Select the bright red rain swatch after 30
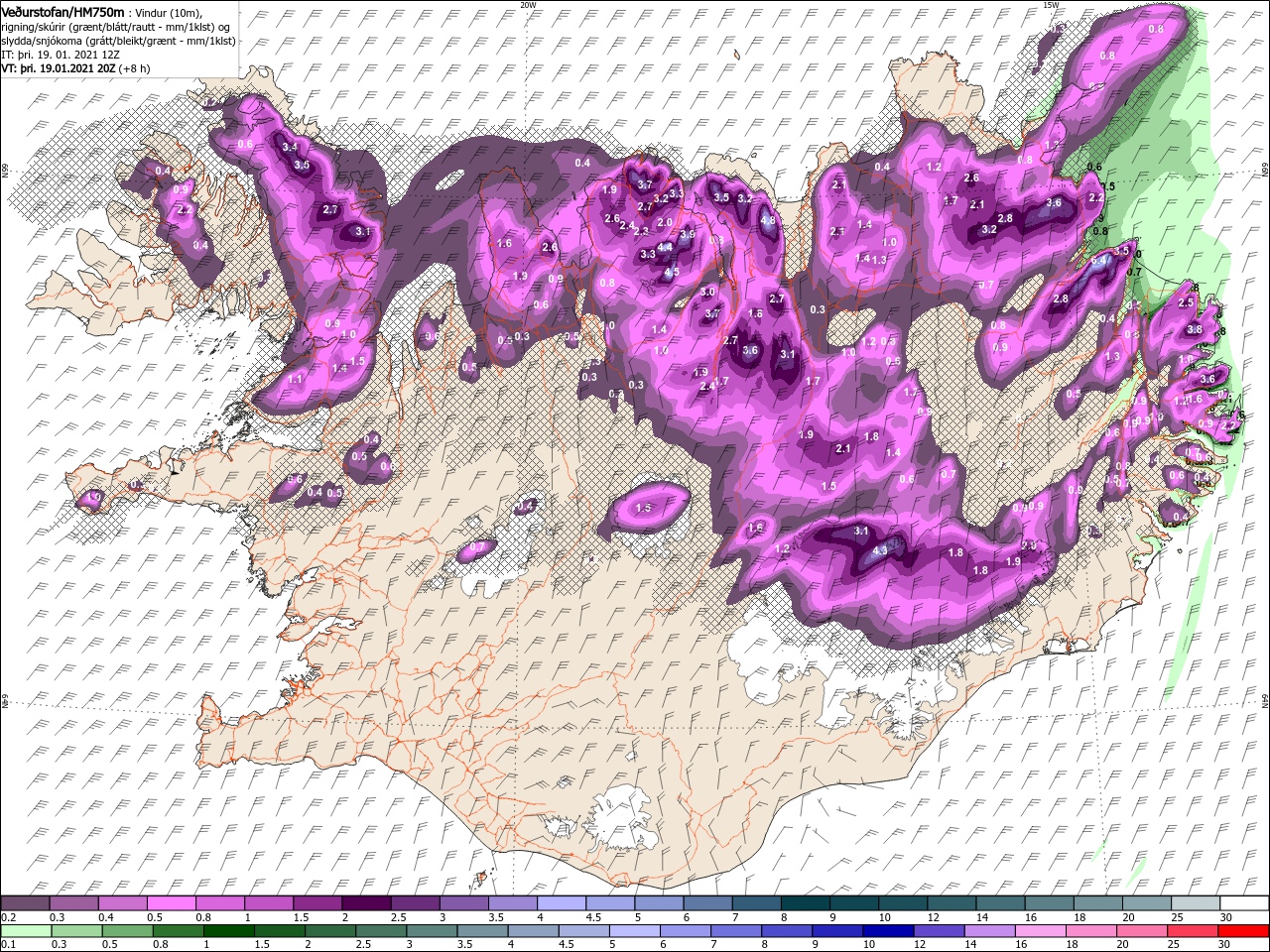Screen dimensions: 1270x952 pyautogui.click(x=1243, y=931)
